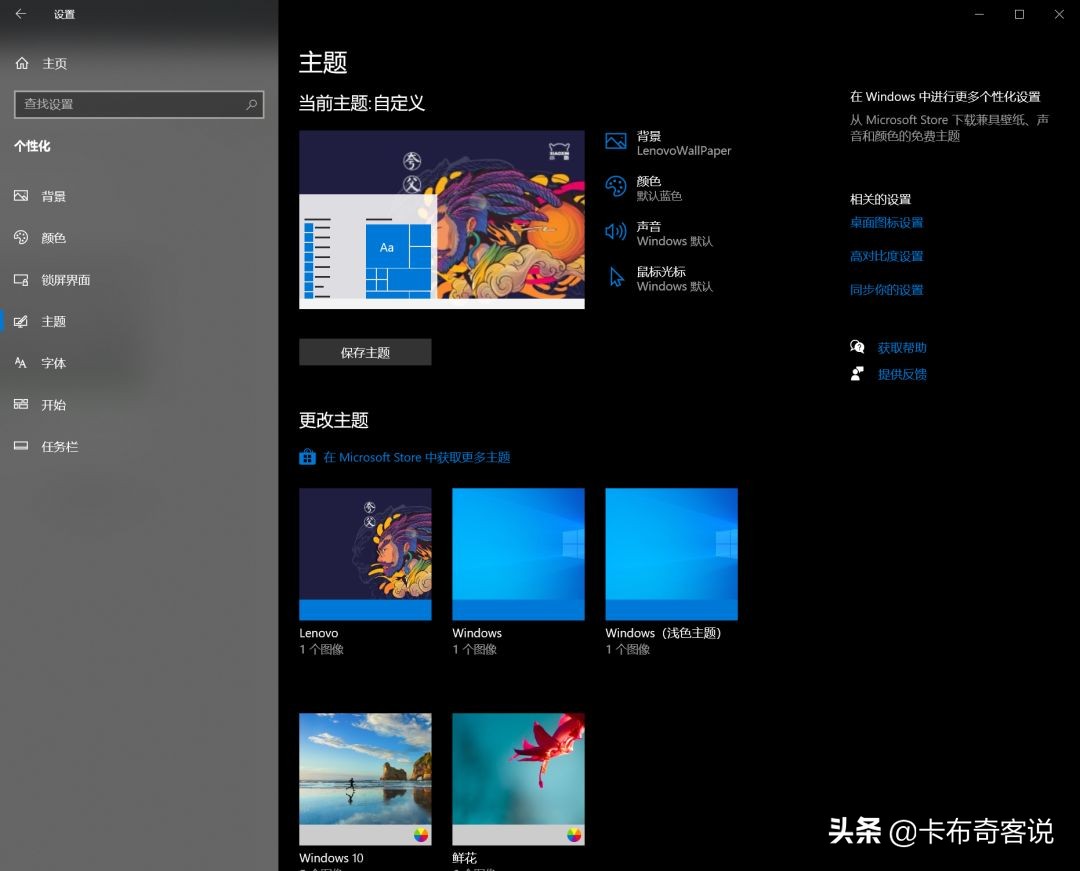Click the 提供反馈 link
This screenshot has width=1080, height=871.
pyautogui.click(x=902, y=374)
